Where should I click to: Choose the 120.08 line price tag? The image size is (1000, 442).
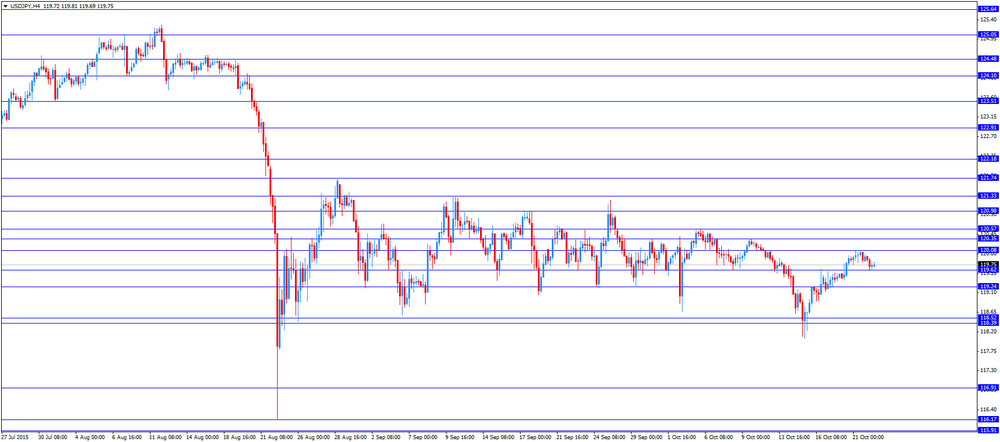pyautogui.click(x=988, y=249)
